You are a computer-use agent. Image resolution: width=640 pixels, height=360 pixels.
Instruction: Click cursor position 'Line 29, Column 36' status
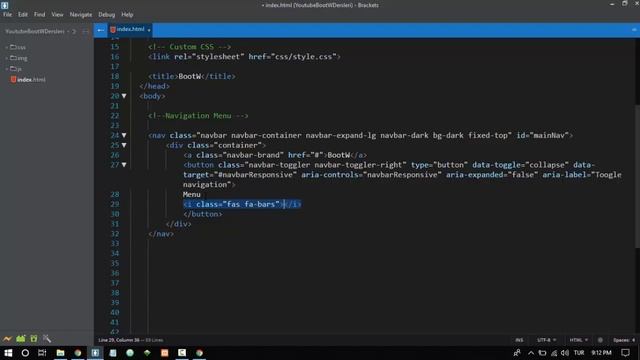(119, 340)
